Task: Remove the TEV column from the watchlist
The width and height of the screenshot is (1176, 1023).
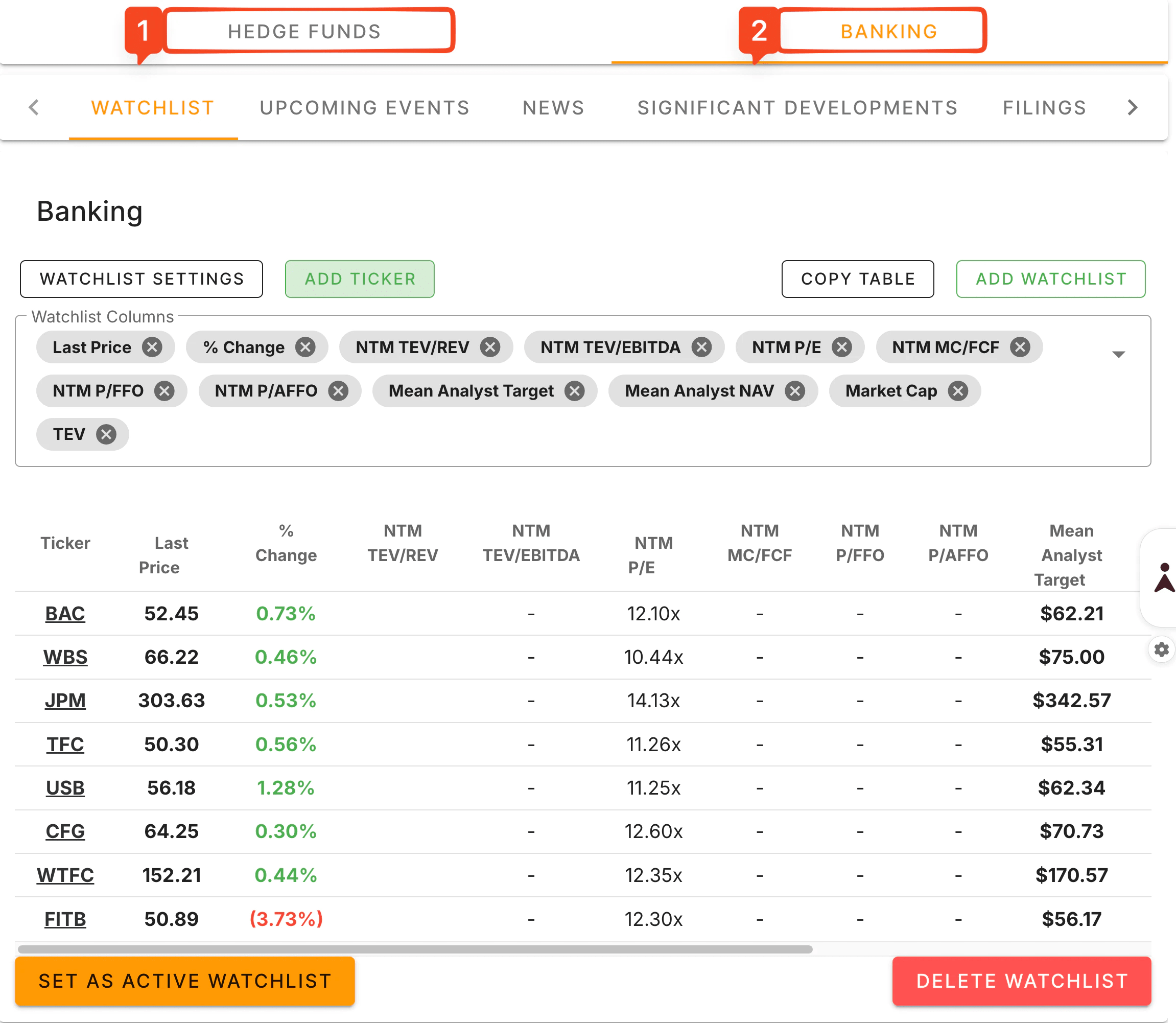Action: [106, 434]
